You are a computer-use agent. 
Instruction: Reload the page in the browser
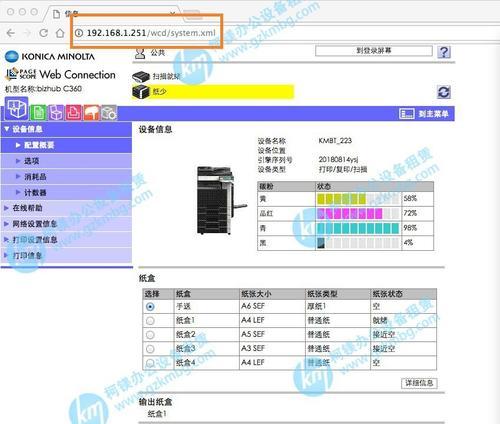pyautogui.click(x=43, y=33)
